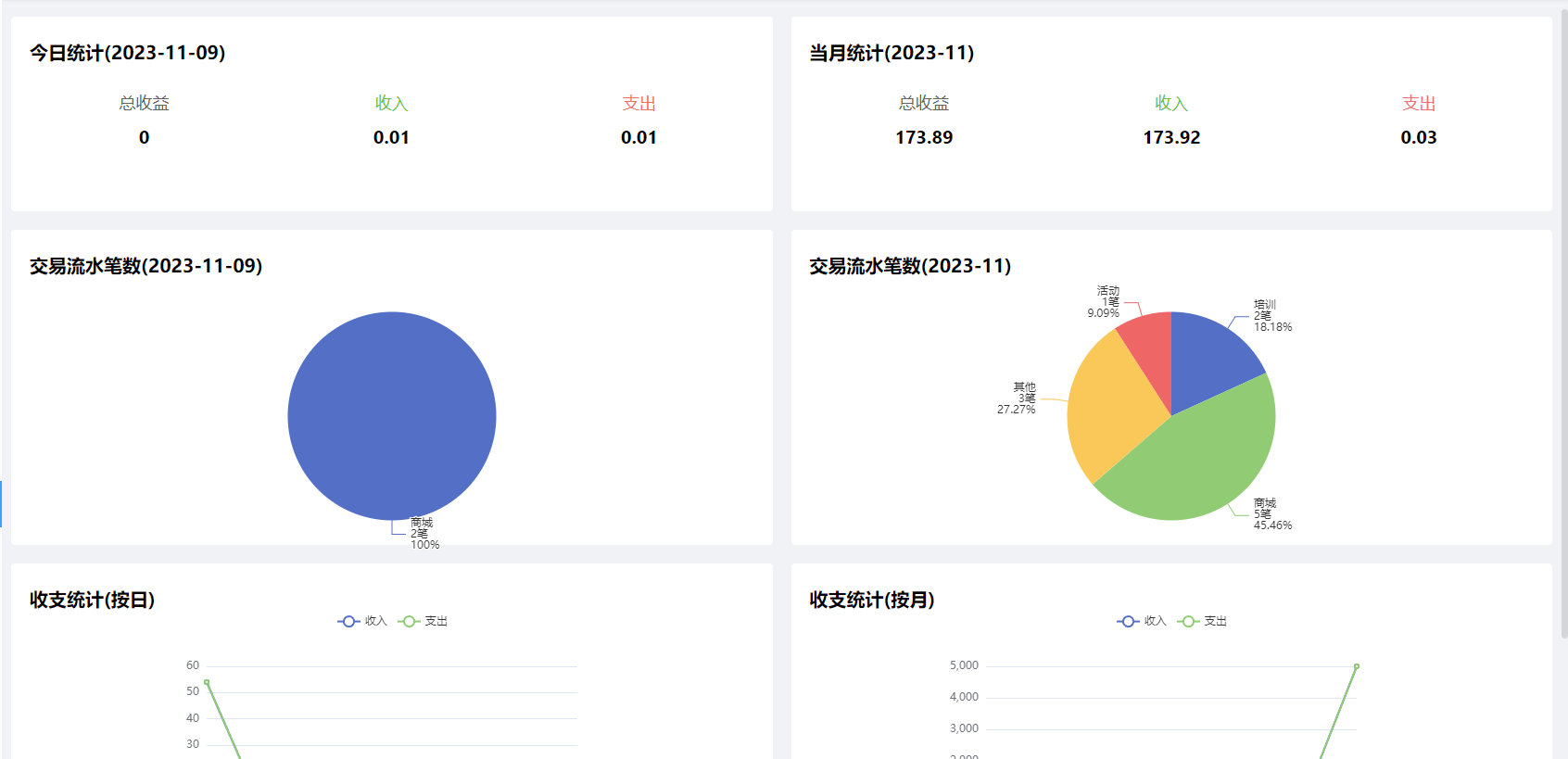The height and width of the screenshot is (759, 1568).
Task: Click the 培训 2笔 18.18% pie label
Action: click(1271, 316)
